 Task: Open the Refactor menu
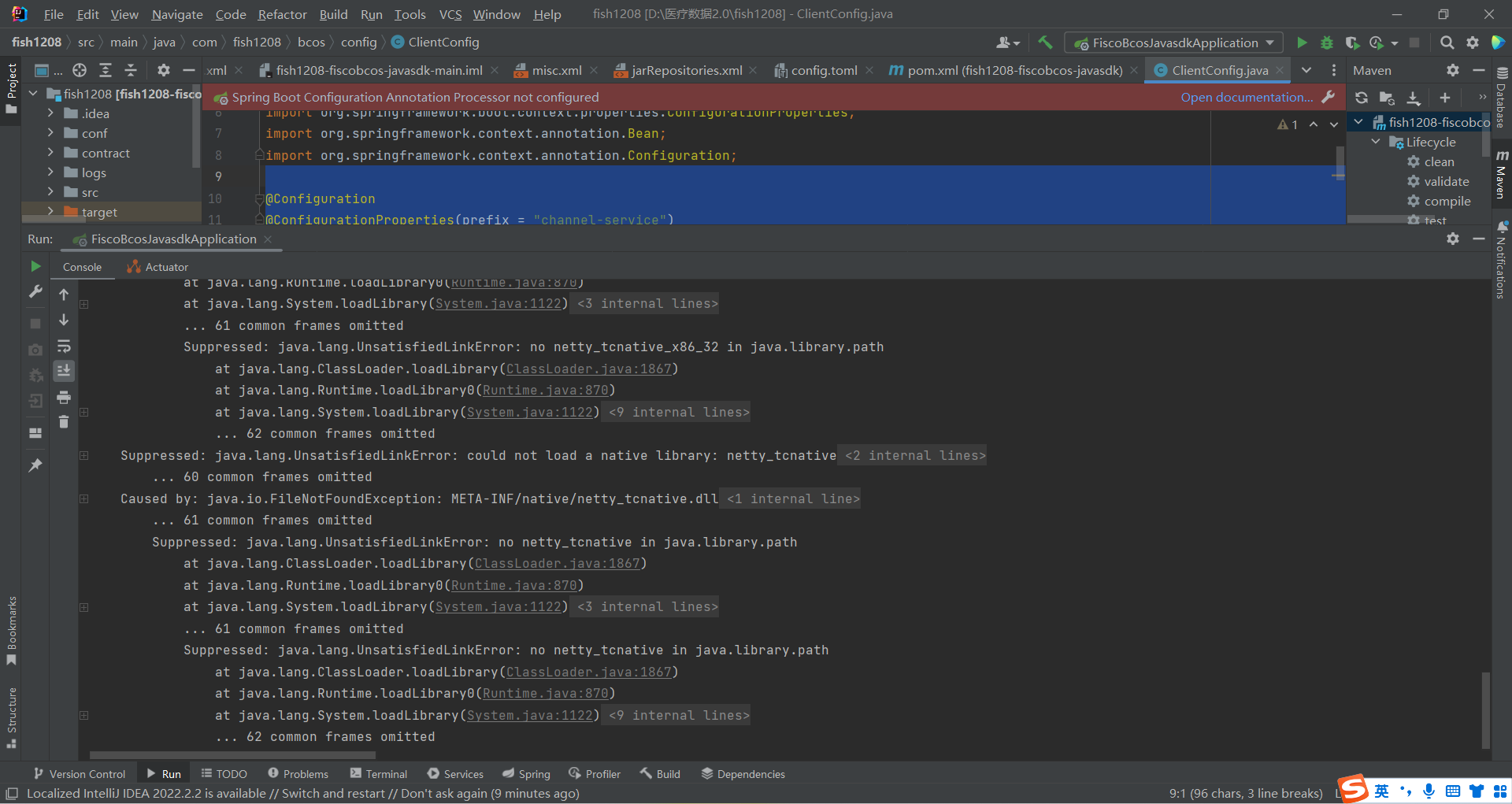(282, 14)
